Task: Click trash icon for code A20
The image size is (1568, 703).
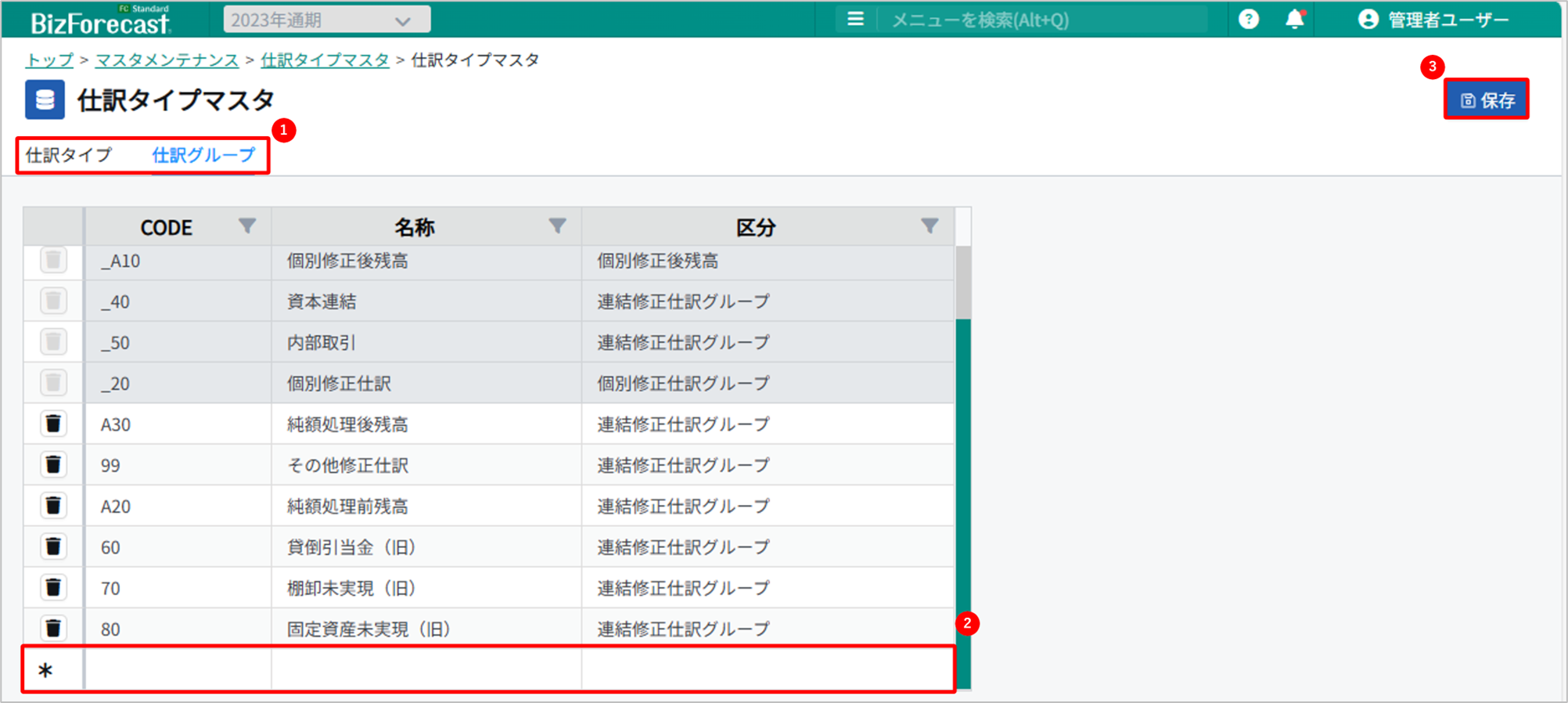Action: click(53, 506)
